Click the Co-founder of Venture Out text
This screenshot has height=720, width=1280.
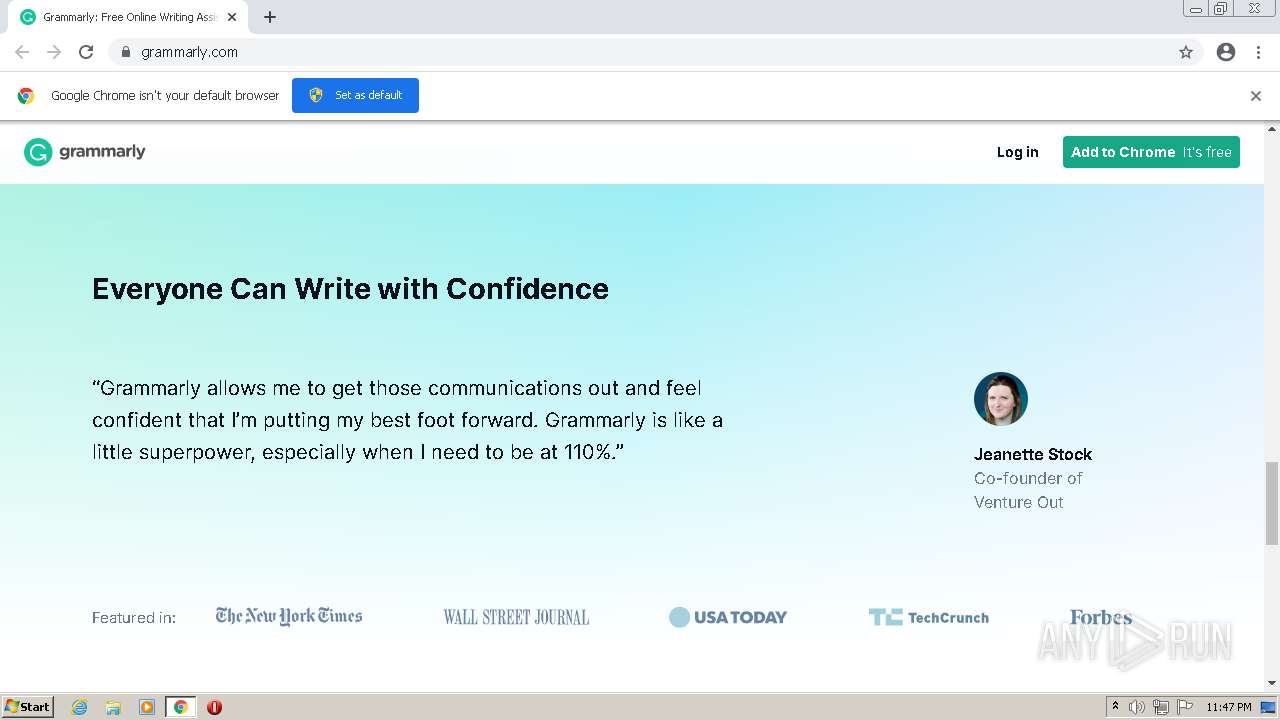point(1028,490)
